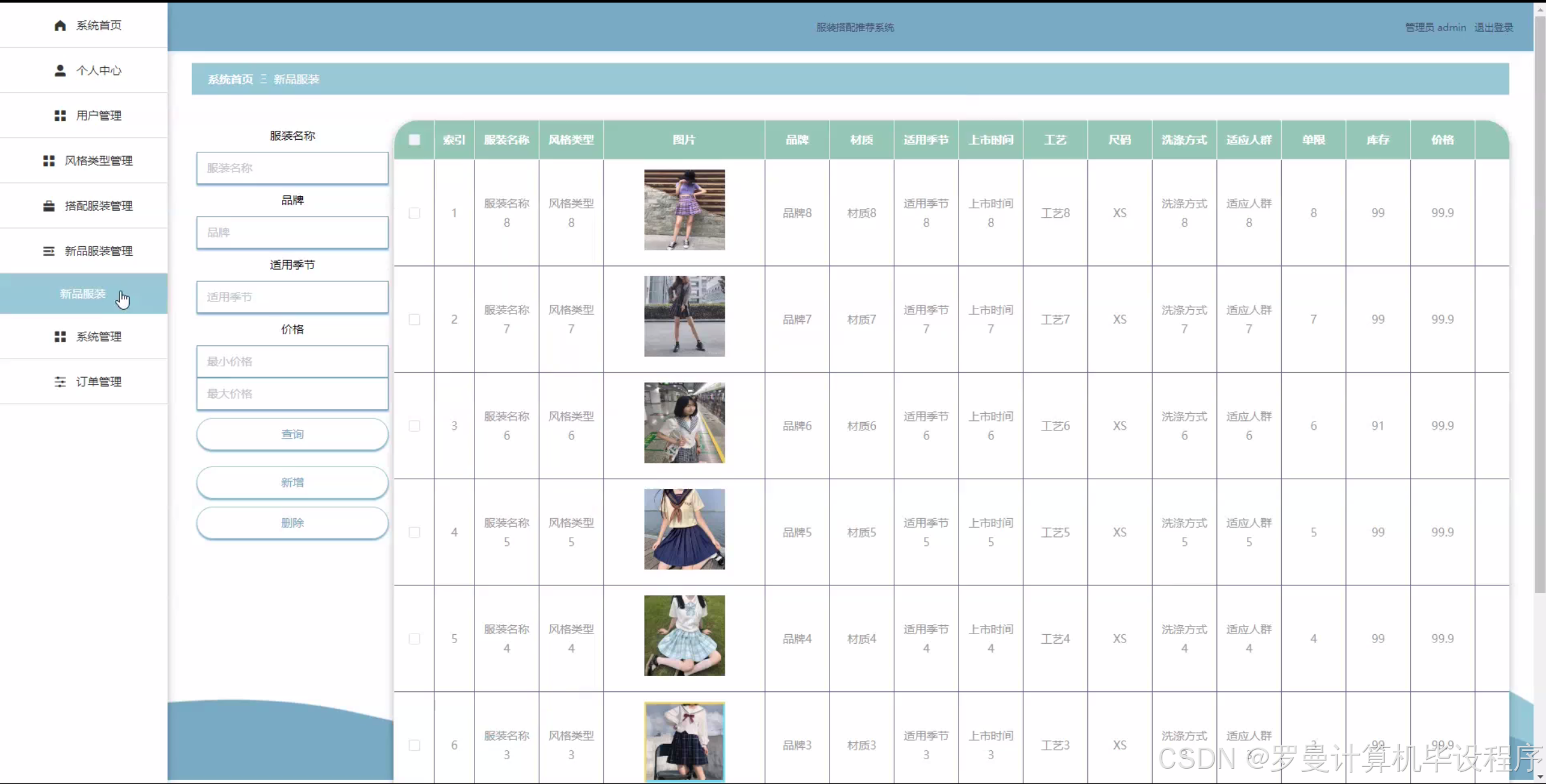Click the home icon beside 系统首页

[x=60, y=25]
